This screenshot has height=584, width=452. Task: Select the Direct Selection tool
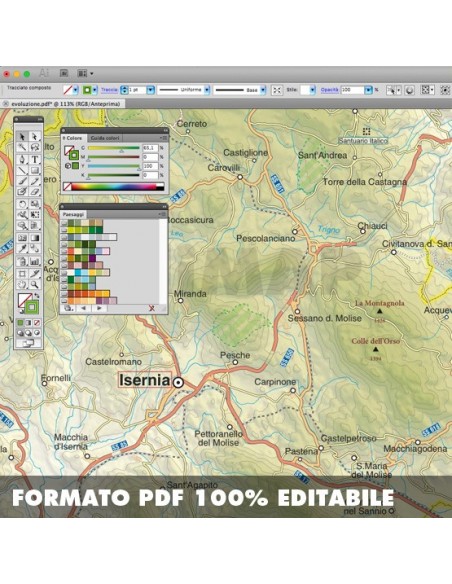[x=35, y=137]
